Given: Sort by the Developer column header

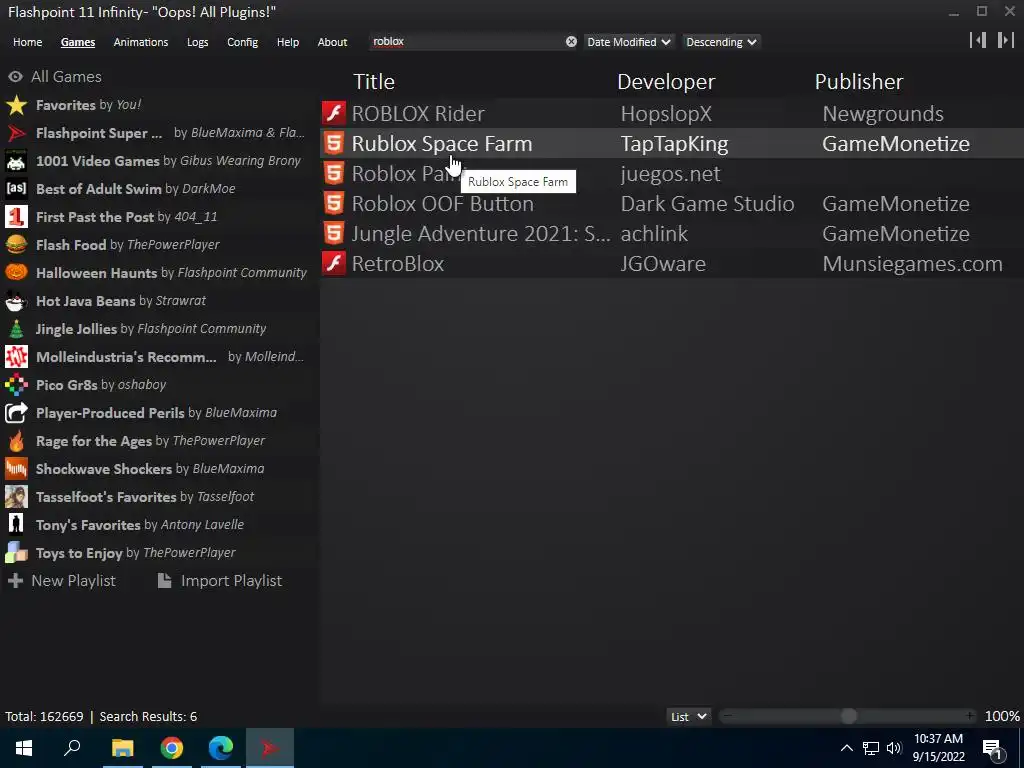Looking at the screenshot, I should [x=666, y=82].
